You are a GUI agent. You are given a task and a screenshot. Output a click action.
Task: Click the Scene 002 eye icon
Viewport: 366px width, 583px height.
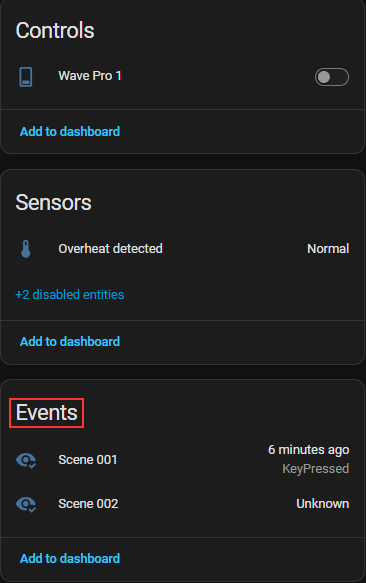pyautogui.click(x=26, y=505)
